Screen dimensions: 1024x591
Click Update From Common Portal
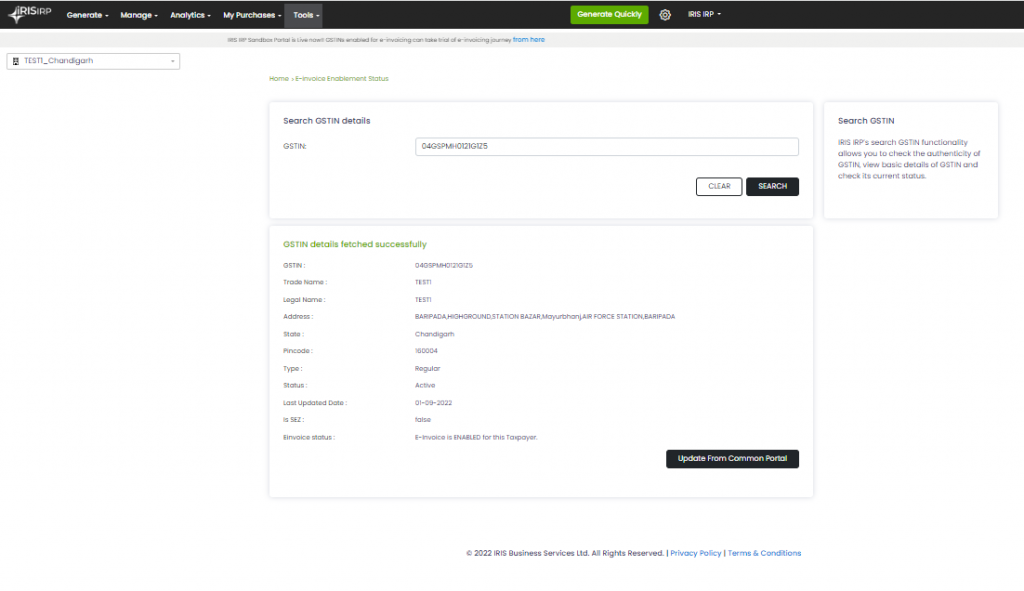click(732, 458)
